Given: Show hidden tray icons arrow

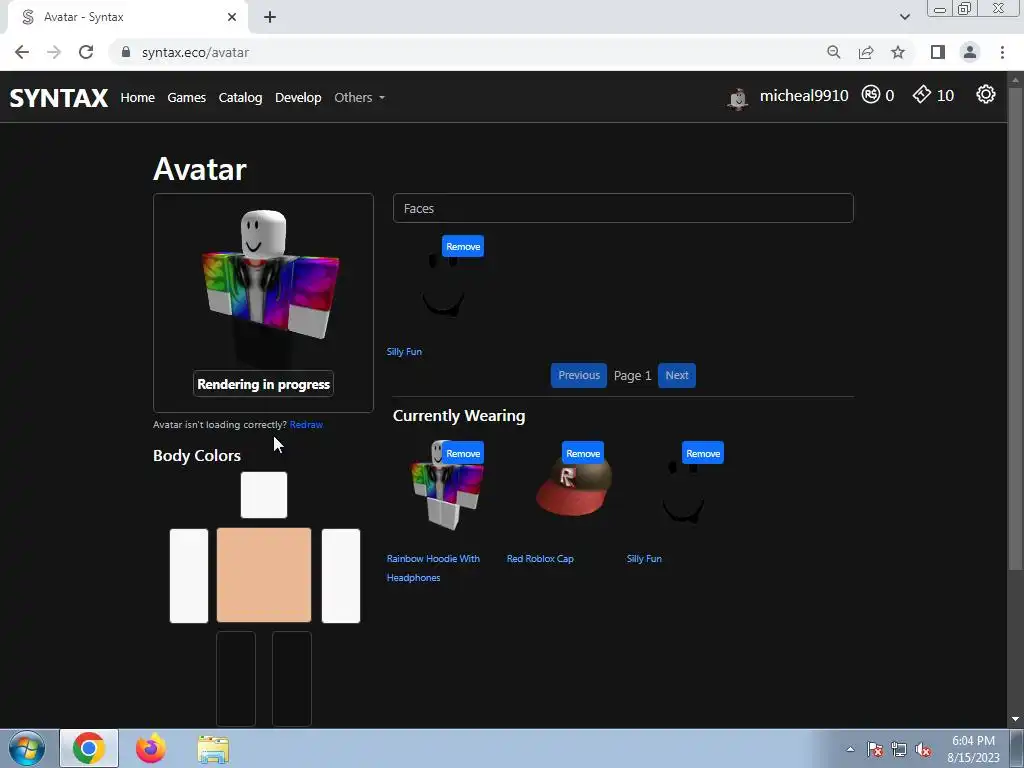Looking at the screenshot, I should 850,750.
